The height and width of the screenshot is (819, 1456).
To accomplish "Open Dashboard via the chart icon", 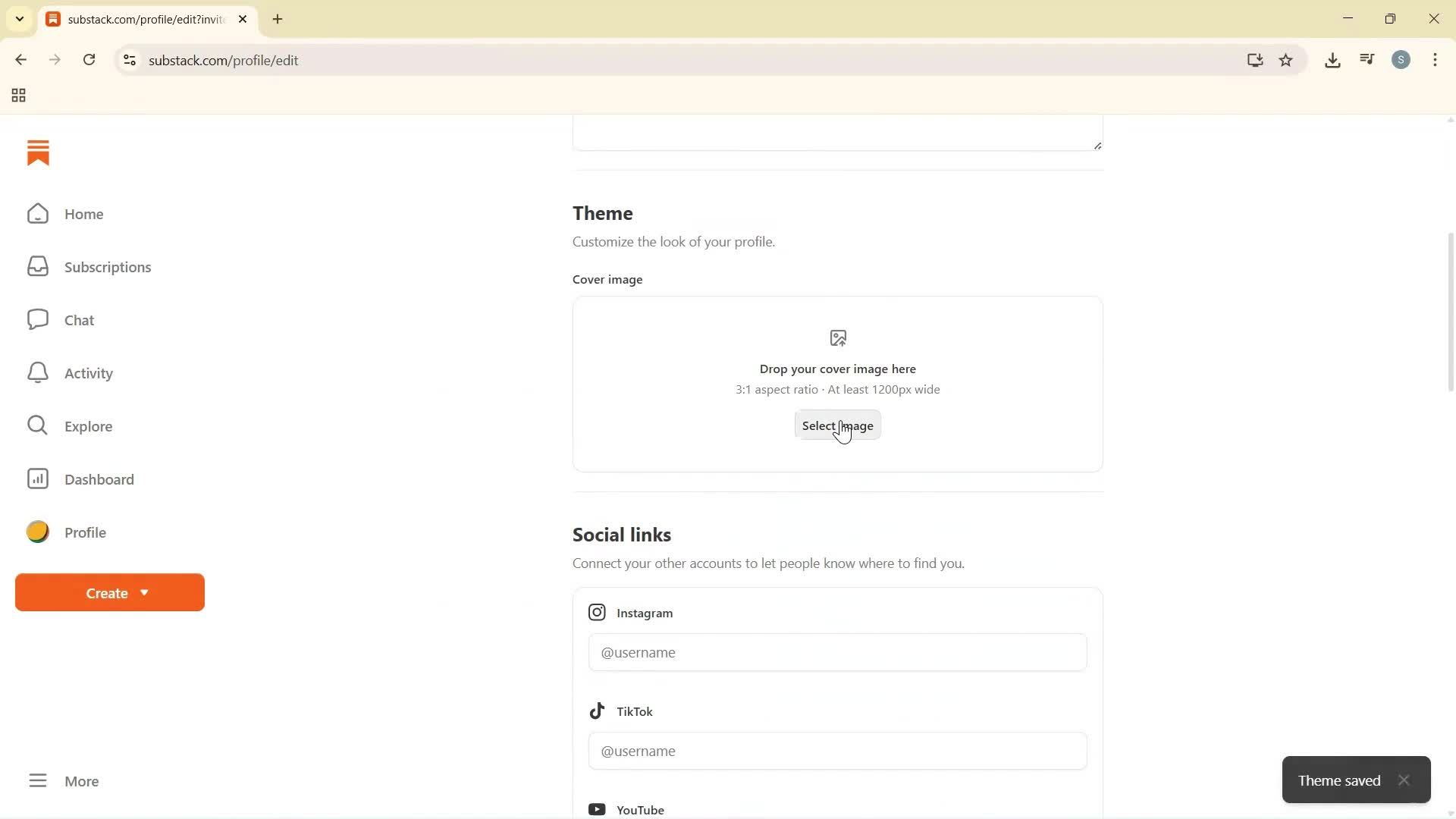I will (x=37, y=479).
